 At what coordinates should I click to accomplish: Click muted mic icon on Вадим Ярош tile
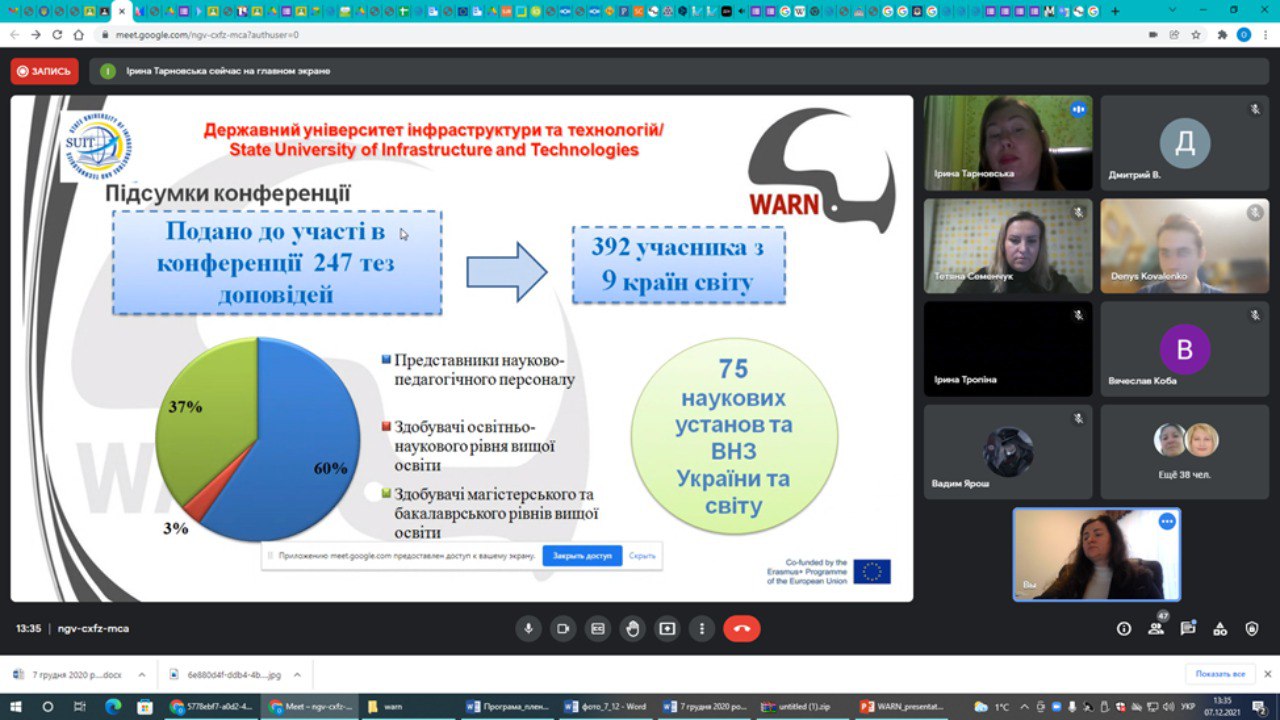(1078, 418)
